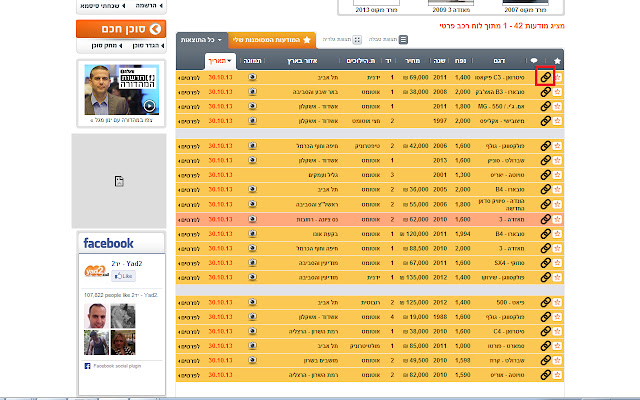Click the chain-link icon in the 69,000 row

546,77
